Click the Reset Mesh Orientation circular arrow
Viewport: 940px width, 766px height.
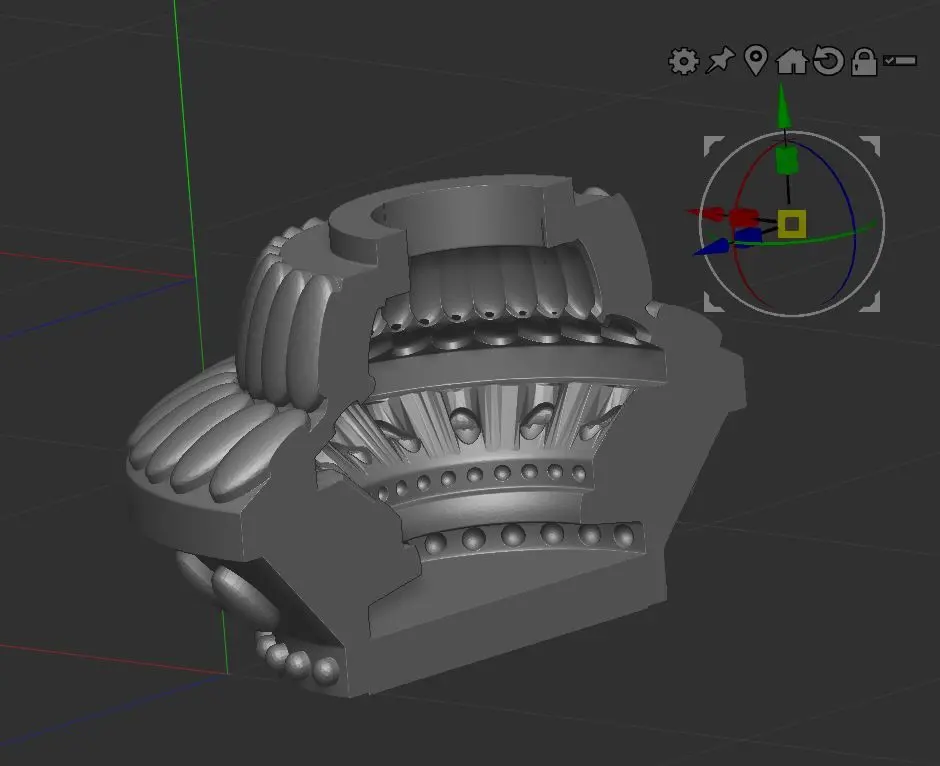[x=827, y=62]
